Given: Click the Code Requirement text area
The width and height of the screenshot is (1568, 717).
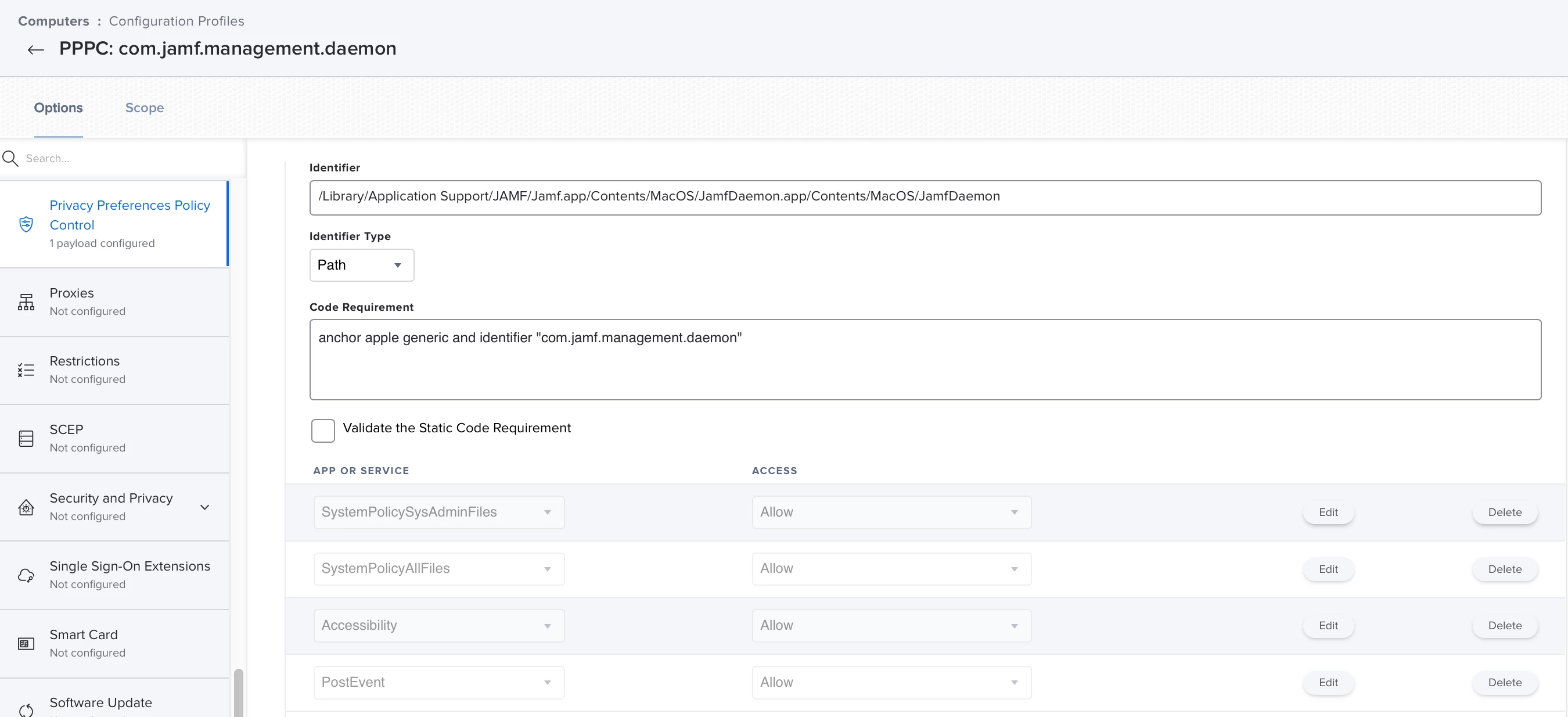Looking at the screenshot, I should (x=925, y=360).
